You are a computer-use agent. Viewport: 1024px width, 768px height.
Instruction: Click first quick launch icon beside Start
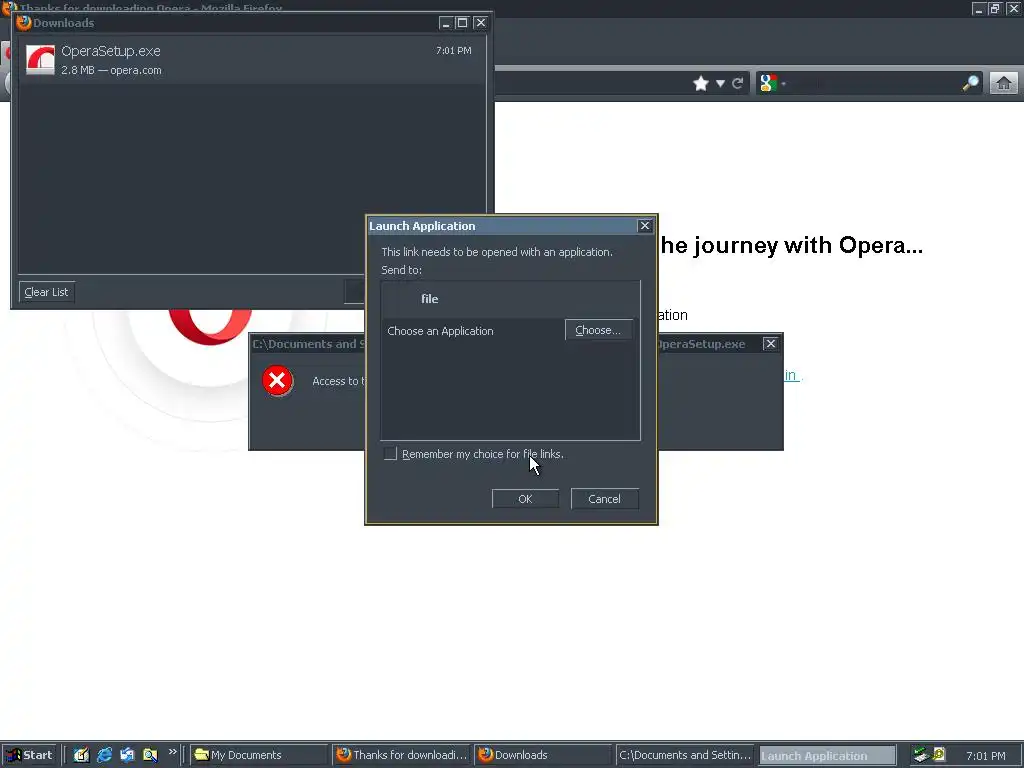[81, 755]
